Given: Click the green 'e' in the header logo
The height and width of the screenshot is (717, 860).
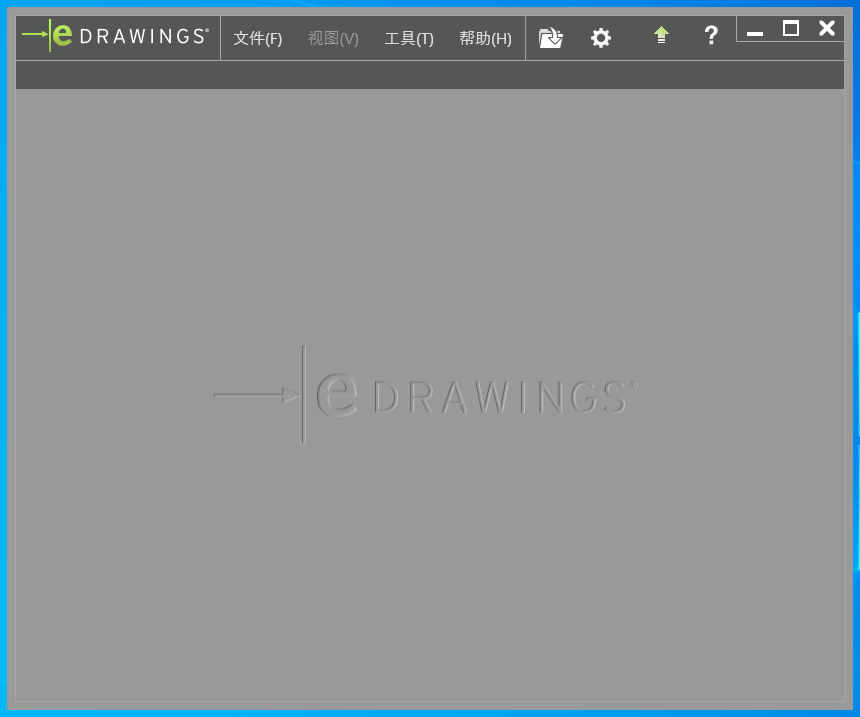Looking at the screenshot, I should coord(62,35).
